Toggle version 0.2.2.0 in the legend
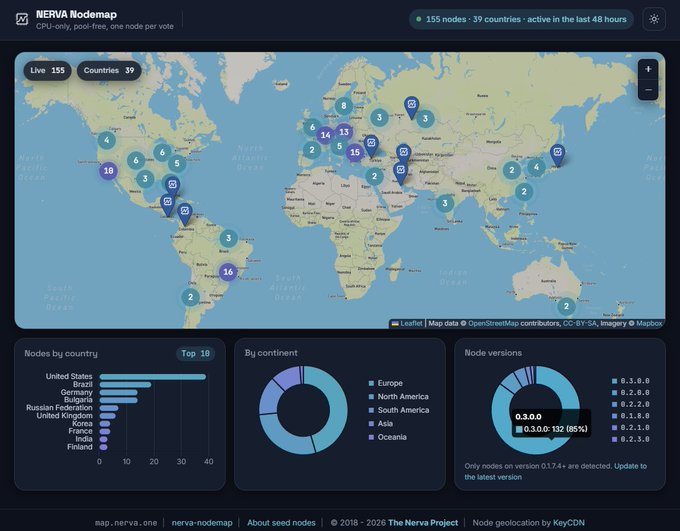 click(x=631, y=404)
